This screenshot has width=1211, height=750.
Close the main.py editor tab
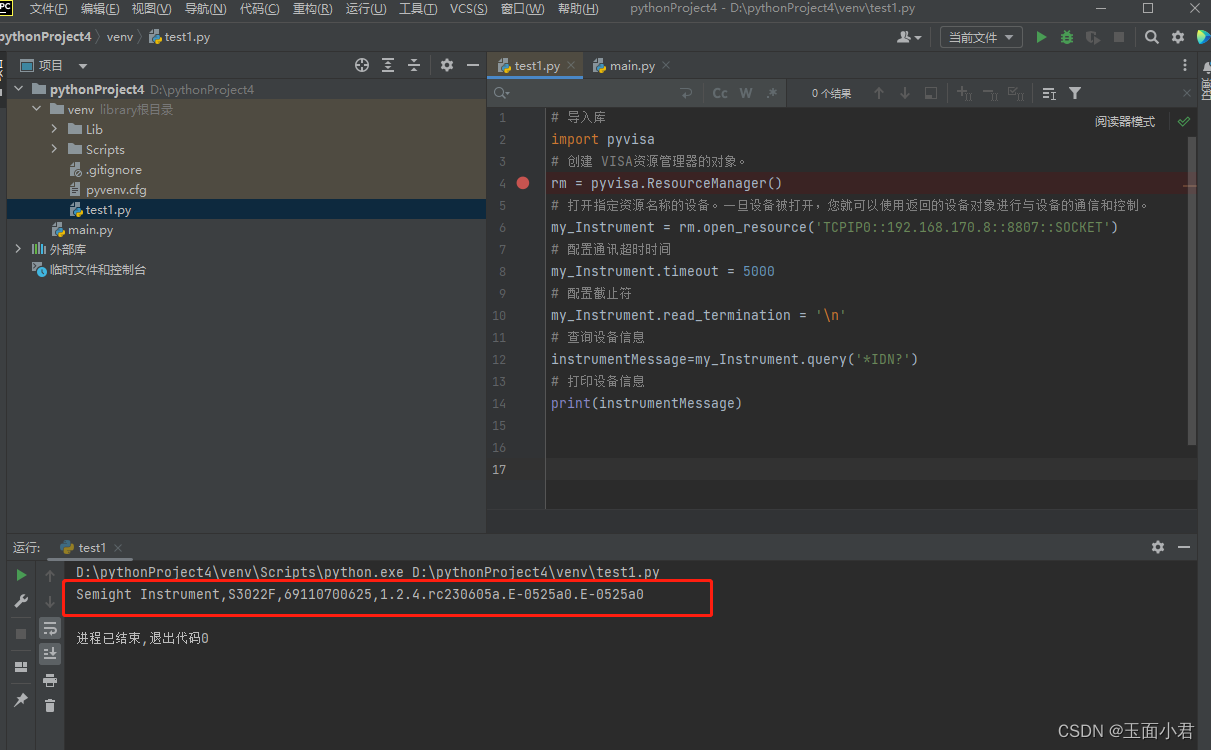[666, 66]
